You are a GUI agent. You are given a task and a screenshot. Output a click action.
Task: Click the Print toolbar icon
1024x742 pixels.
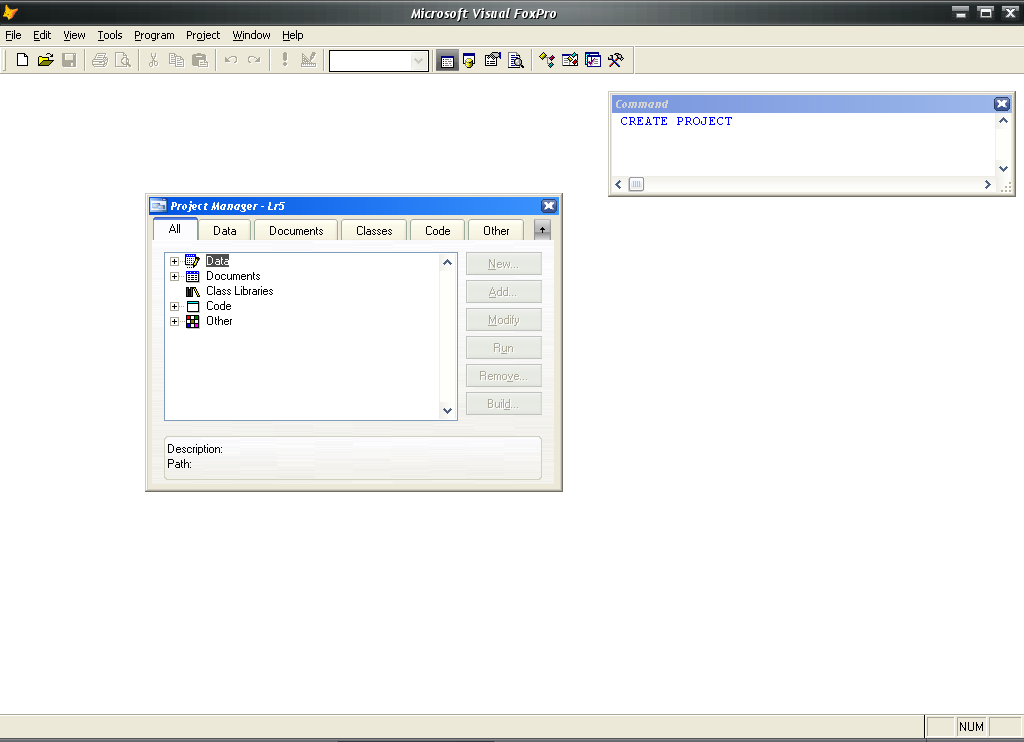pyautogui.click(x=100, y=60)
